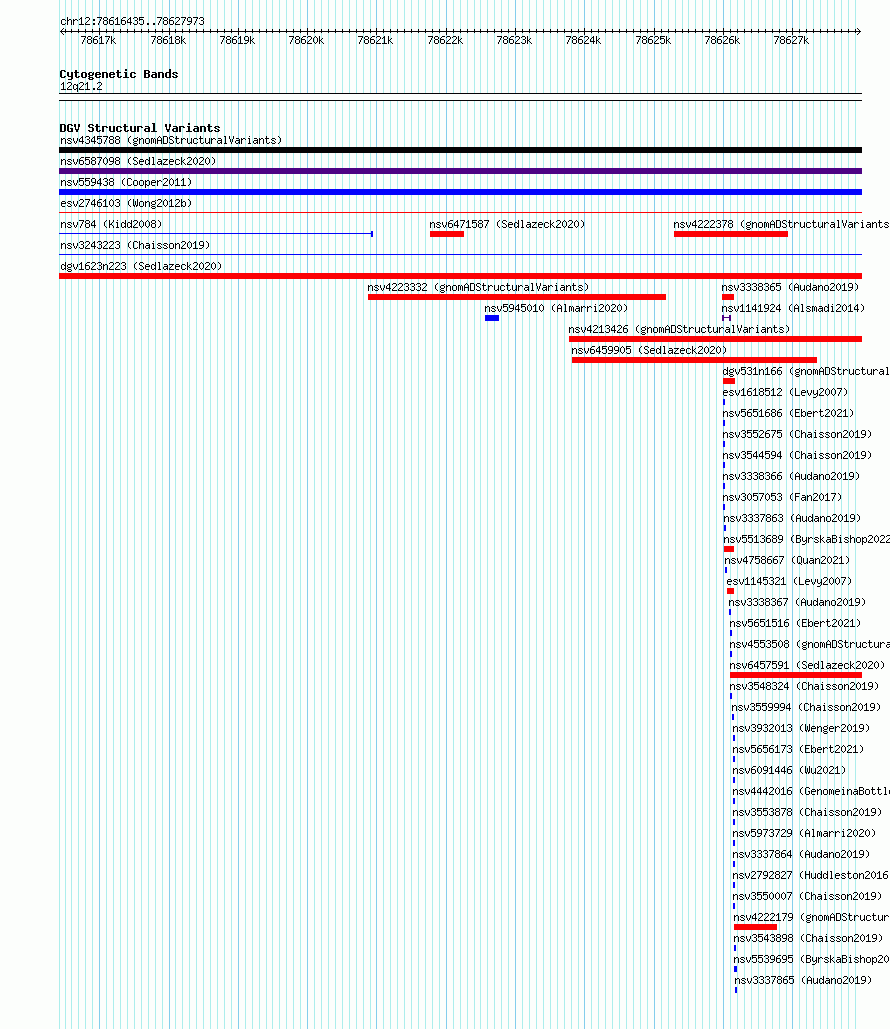The width and height of the screenshot is (890, 1029).
Task: Click esv1618512 (Levy2007) label
Action: [x=785, y=392]
